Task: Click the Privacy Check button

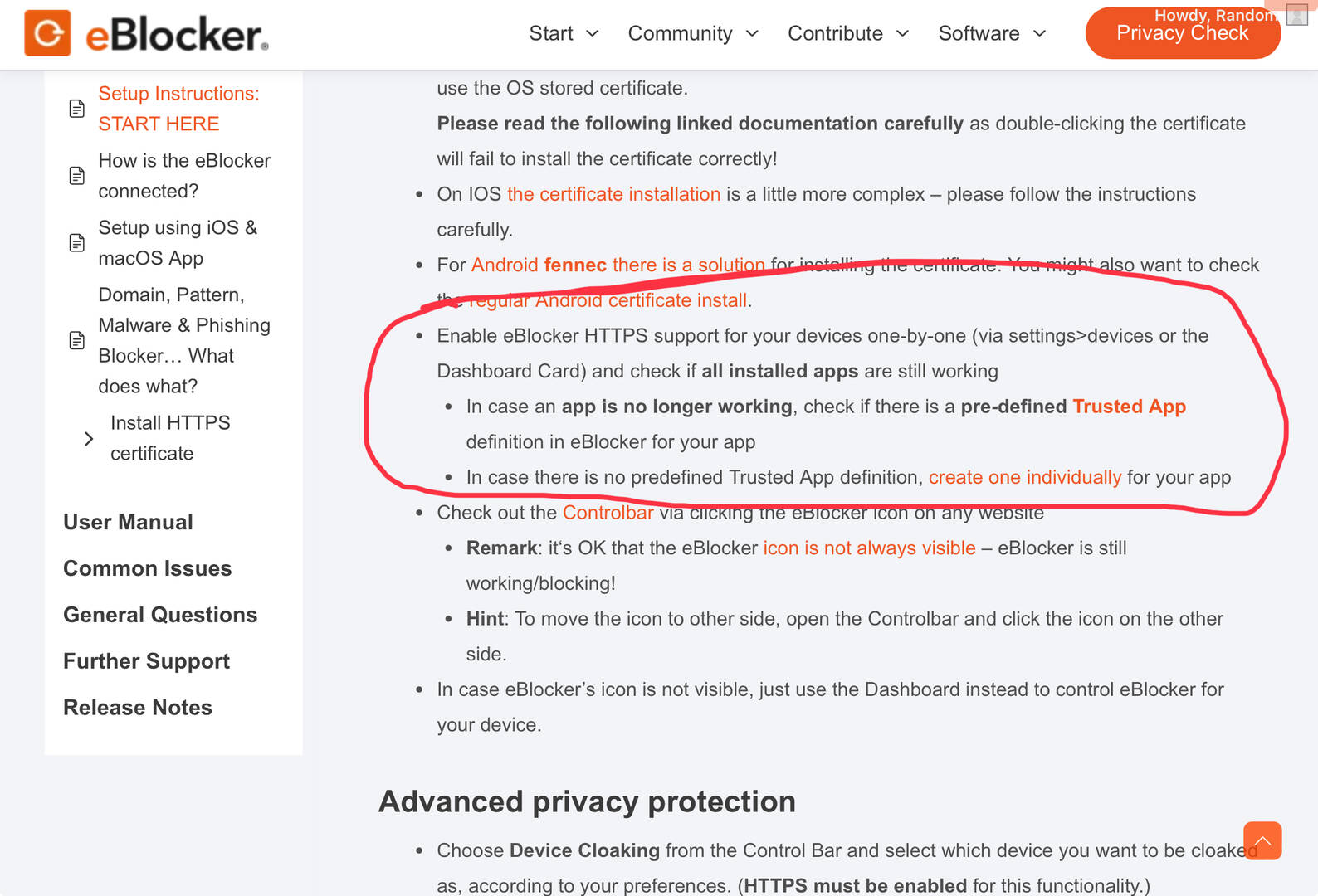Action: tap(1183, 33)
